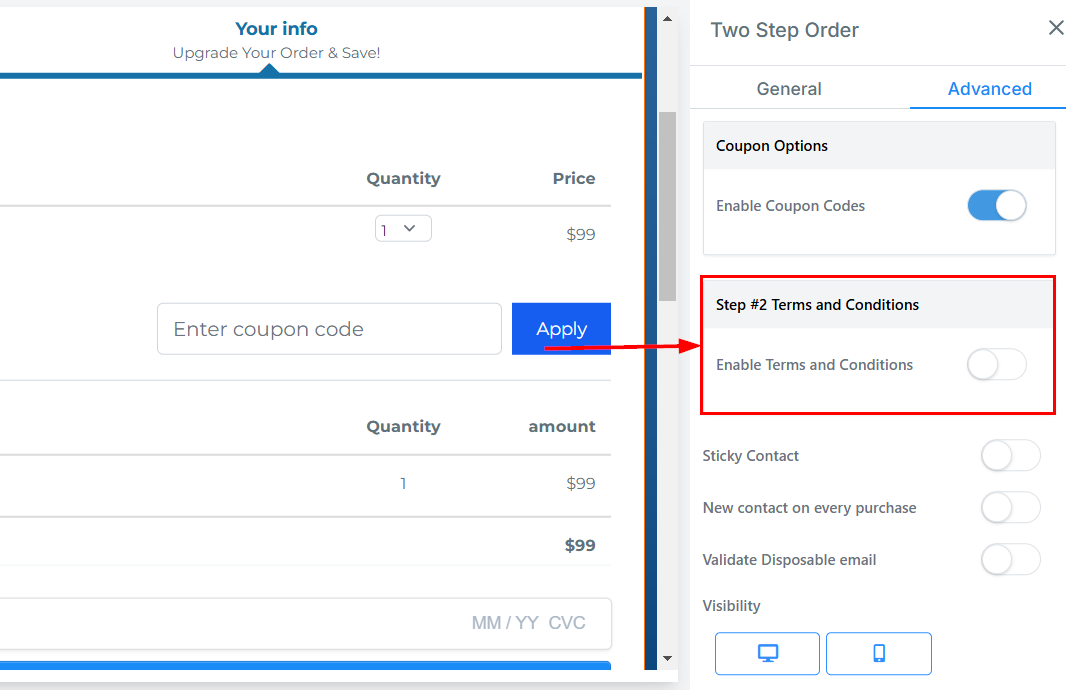The height and width of the screenshot is (690, 1066).
Task: Click the scrollbar up arrow
Action: click(x=668, y=18)
